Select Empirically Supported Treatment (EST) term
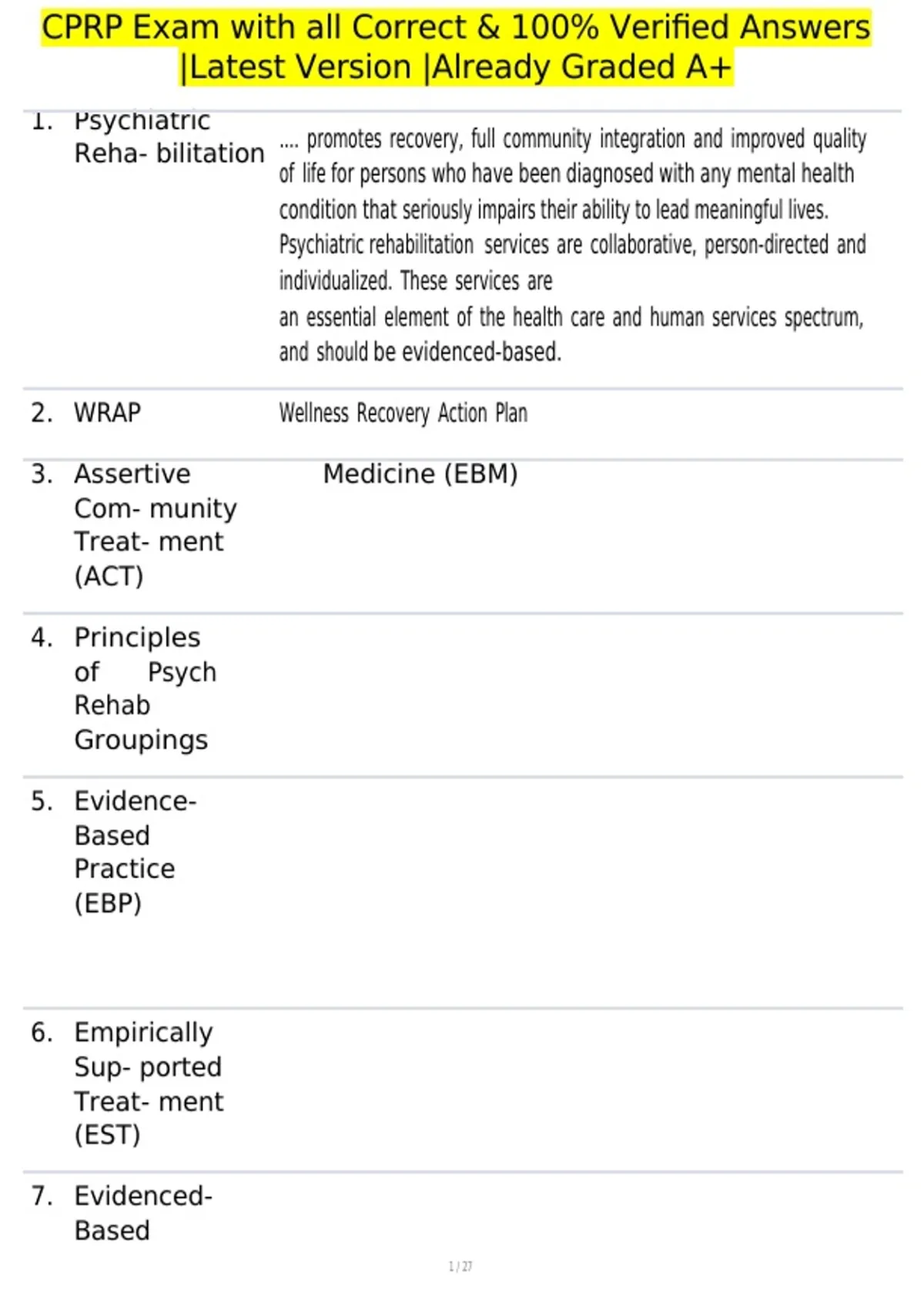Image resolution: width=924 pixels, height=1309 pixels. coord(149,1083)
